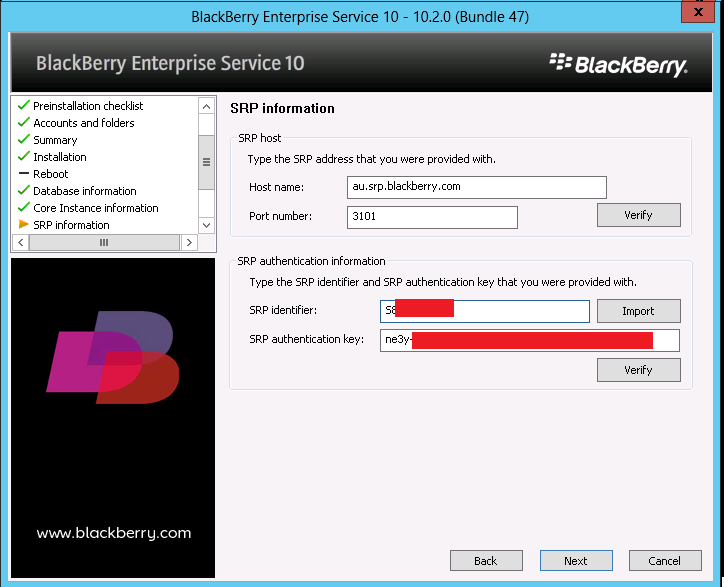Select Core Instance information step
The width and height of the screenshot is (724, 587).
click(96, 208)
